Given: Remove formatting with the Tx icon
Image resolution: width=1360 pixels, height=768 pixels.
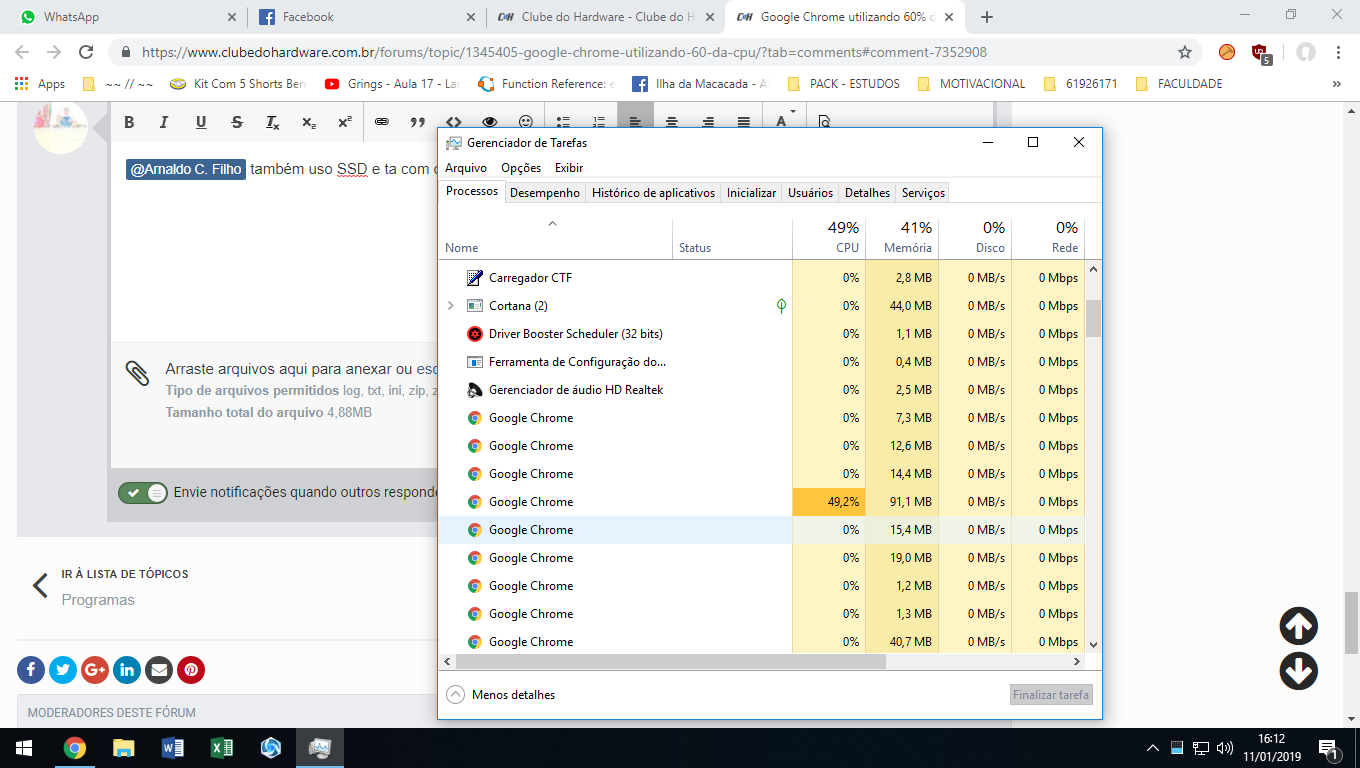Looking at the screenshot, I should tap(272, 122).
